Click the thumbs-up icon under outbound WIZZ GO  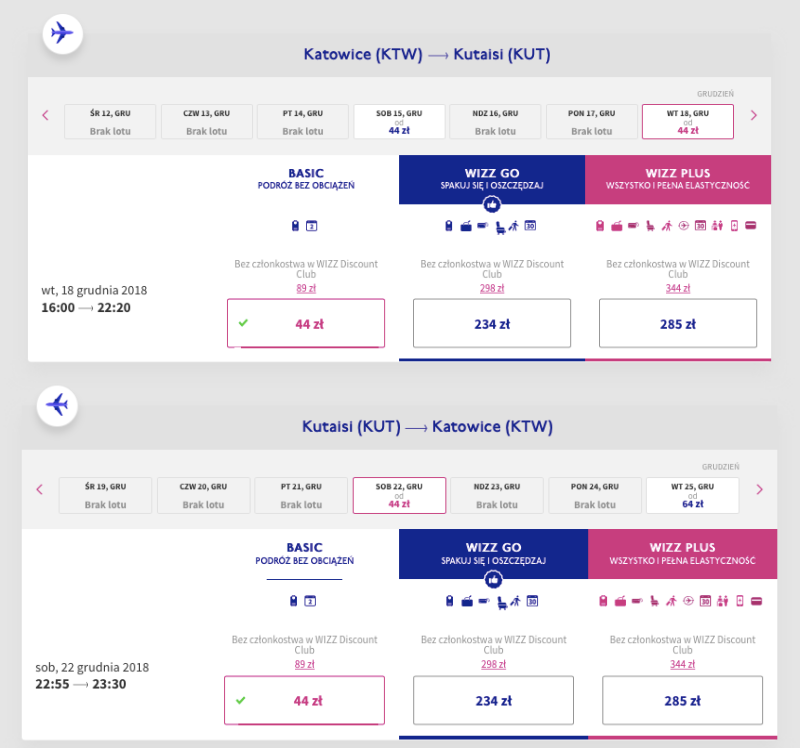point(492,205)
